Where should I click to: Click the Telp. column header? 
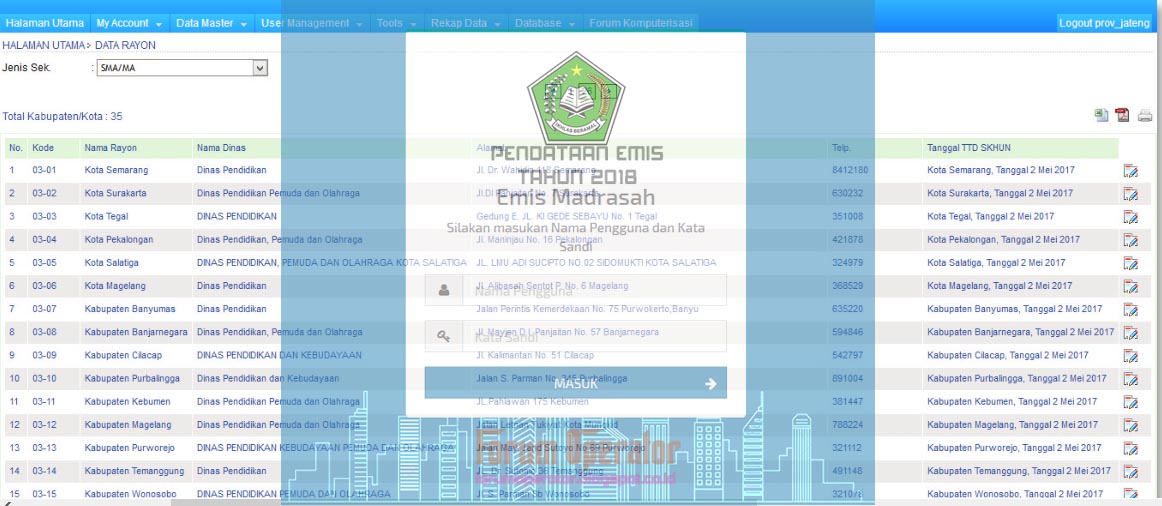click(x=841, y=148)
